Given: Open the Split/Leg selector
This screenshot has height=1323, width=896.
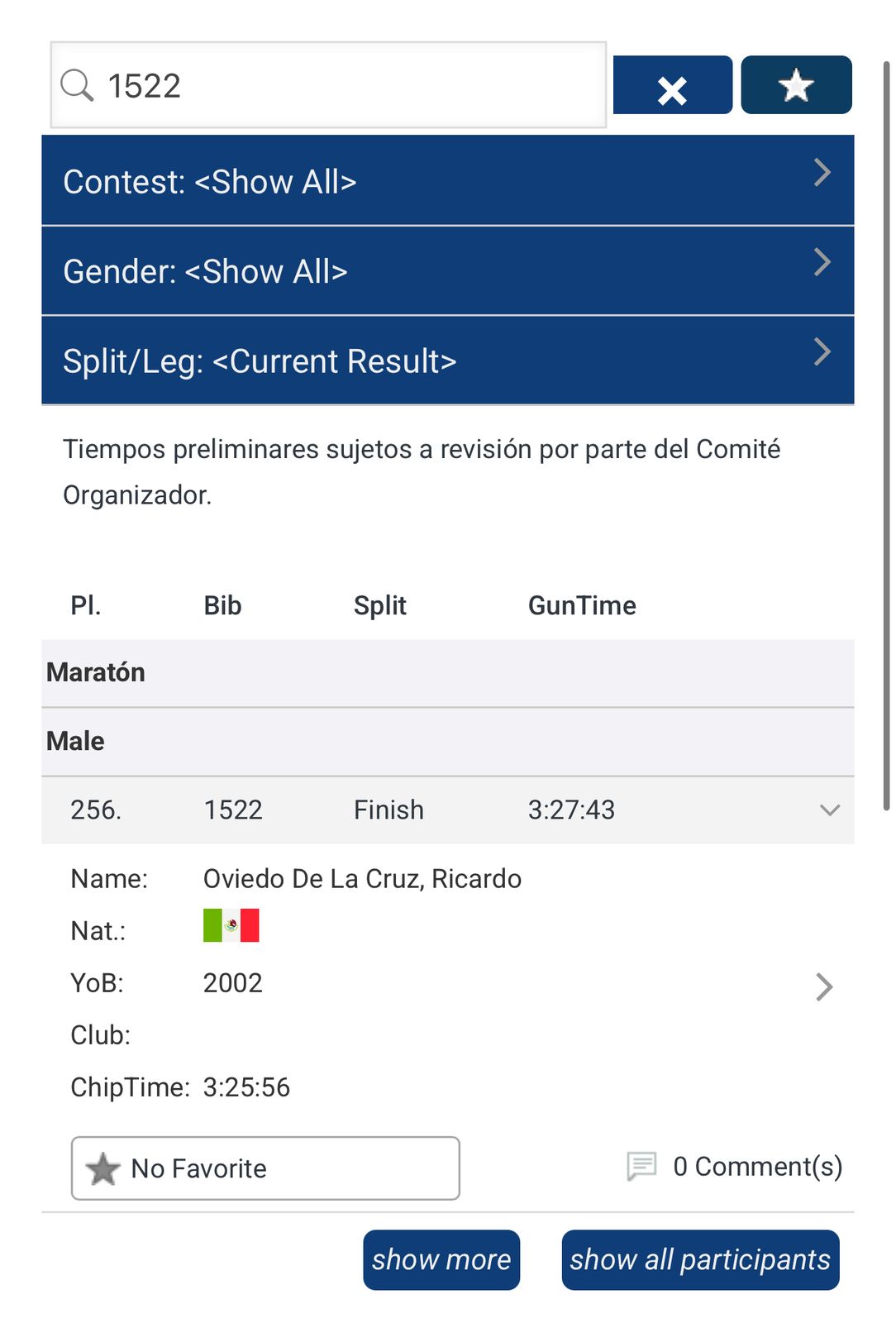Looking at the screenshot, I should point(447,361).
